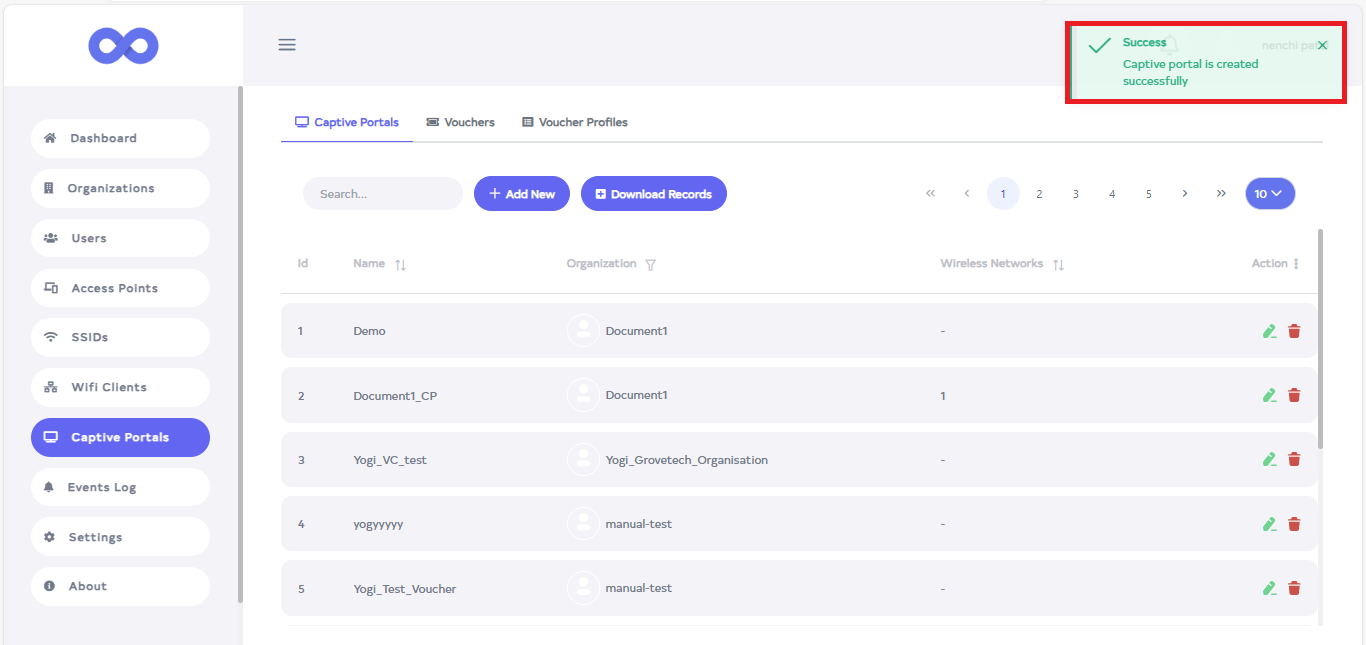The image size is (1366, 645).
Task: Open the Organization column filter
Action: tap(650, 265)
